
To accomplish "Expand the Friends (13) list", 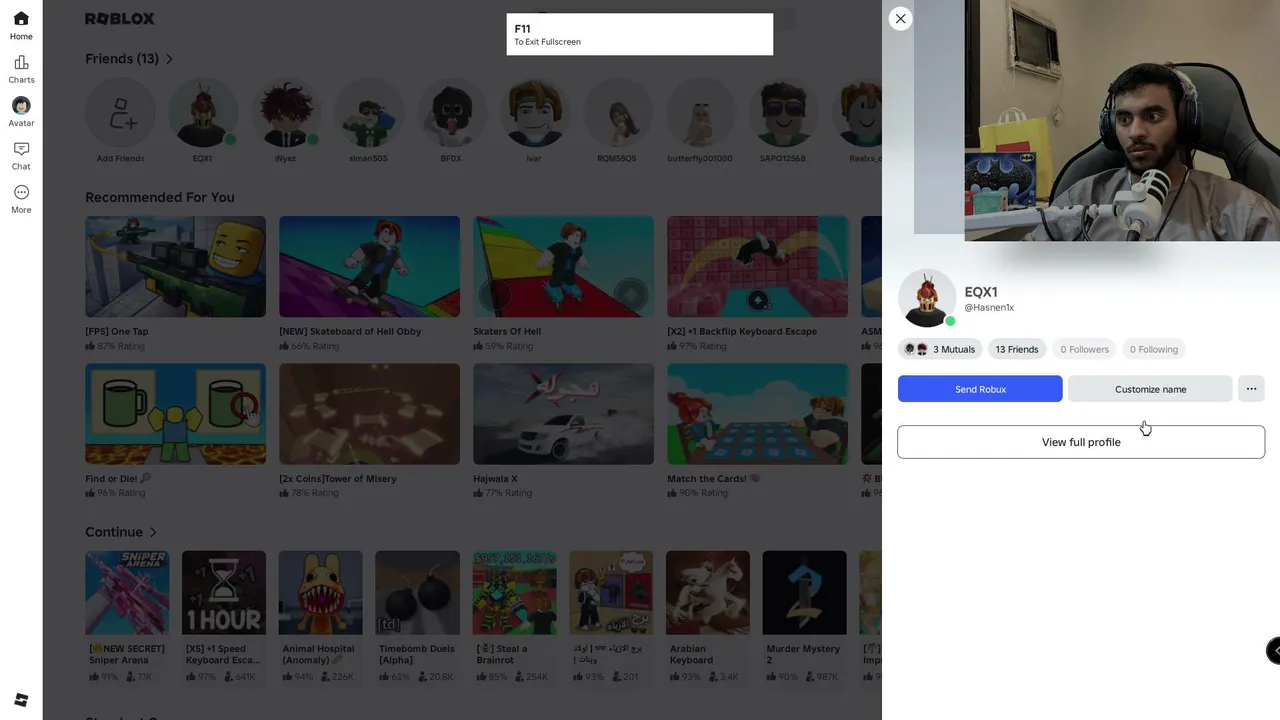I will (129, 59).
